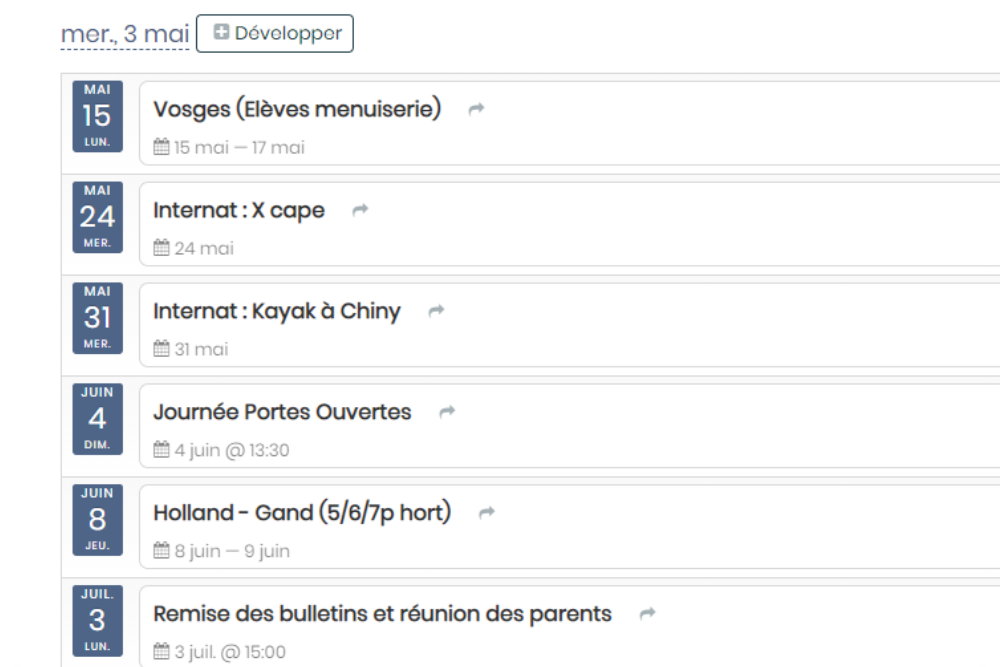This screenshot has width=1000, height=667.
Task: Click share arrow beside Internat : X cape
Action: pos(360,210)
